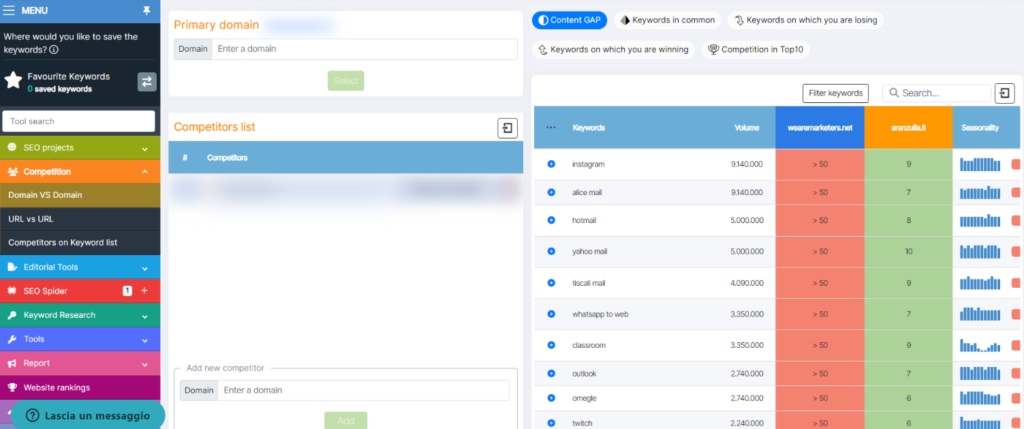Click the plus icon for hotmail row
Viewport: 1024px width, 429px height.
pos(551,221)
